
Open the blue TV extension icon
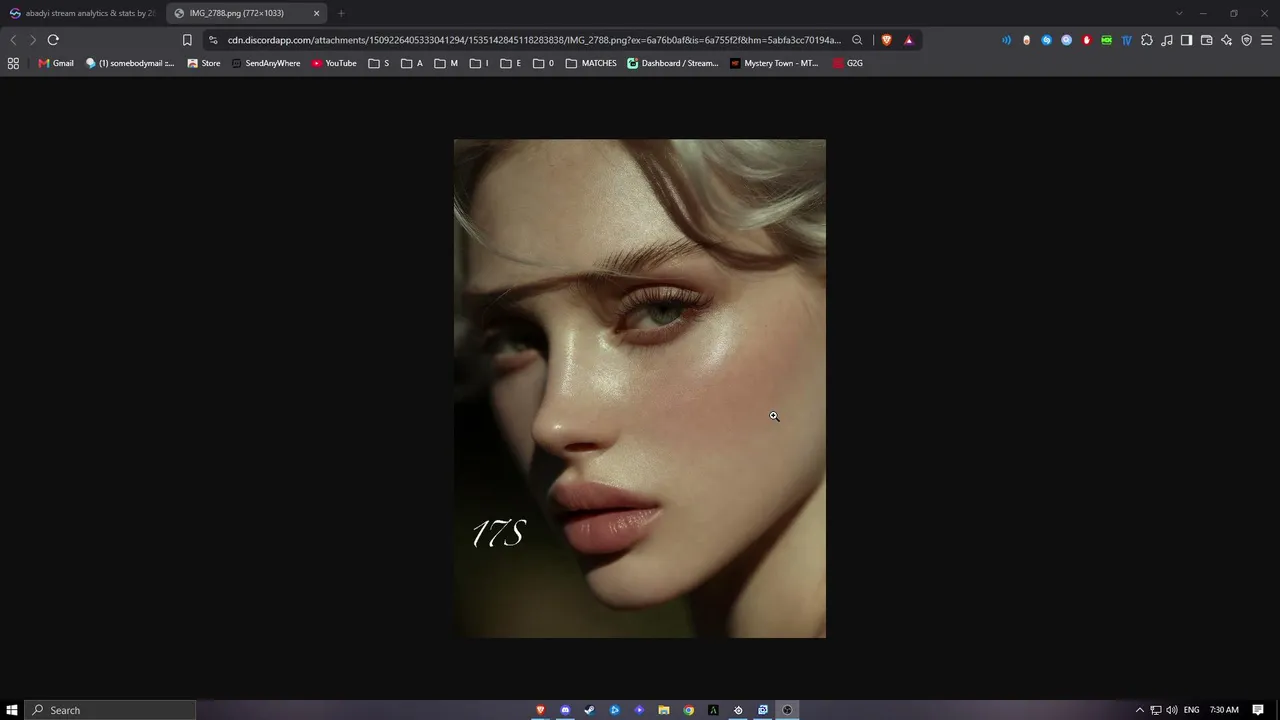(1126, 40)
